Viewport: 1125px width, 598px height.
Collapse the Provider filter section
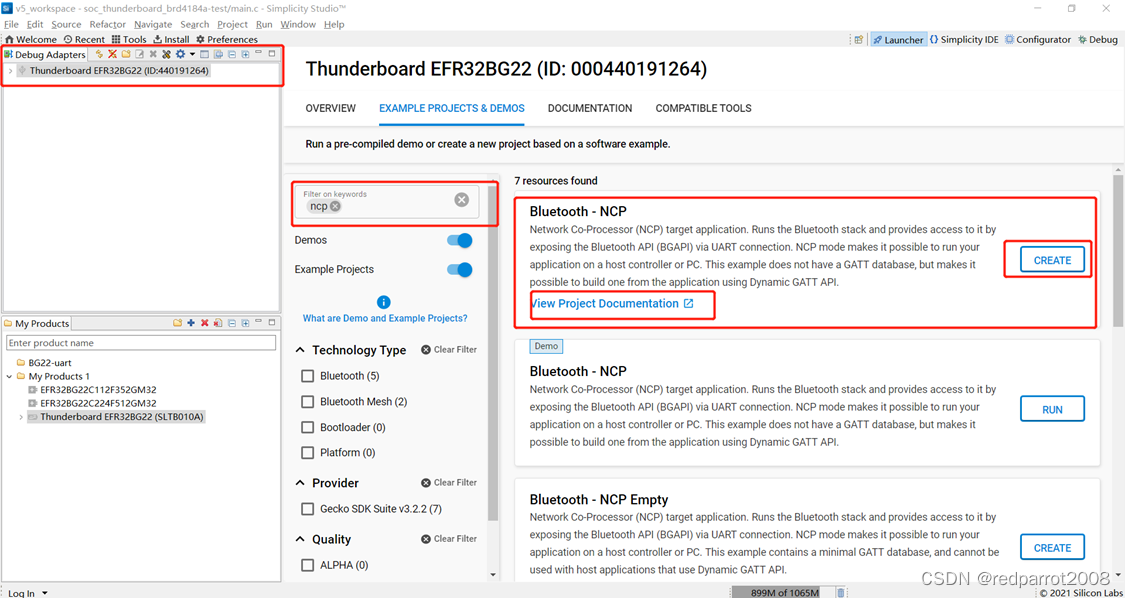[x=300, y=483]
